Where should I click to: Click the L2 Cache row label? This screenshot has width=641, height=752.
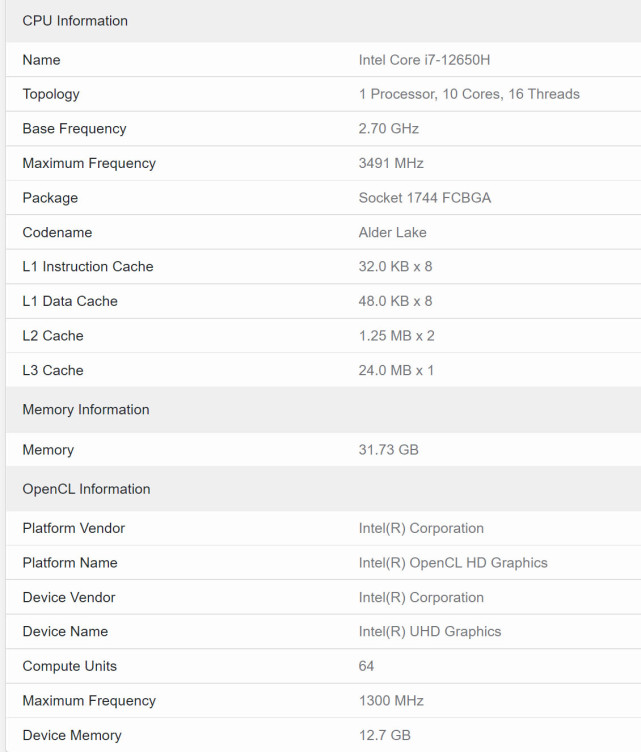53,336
